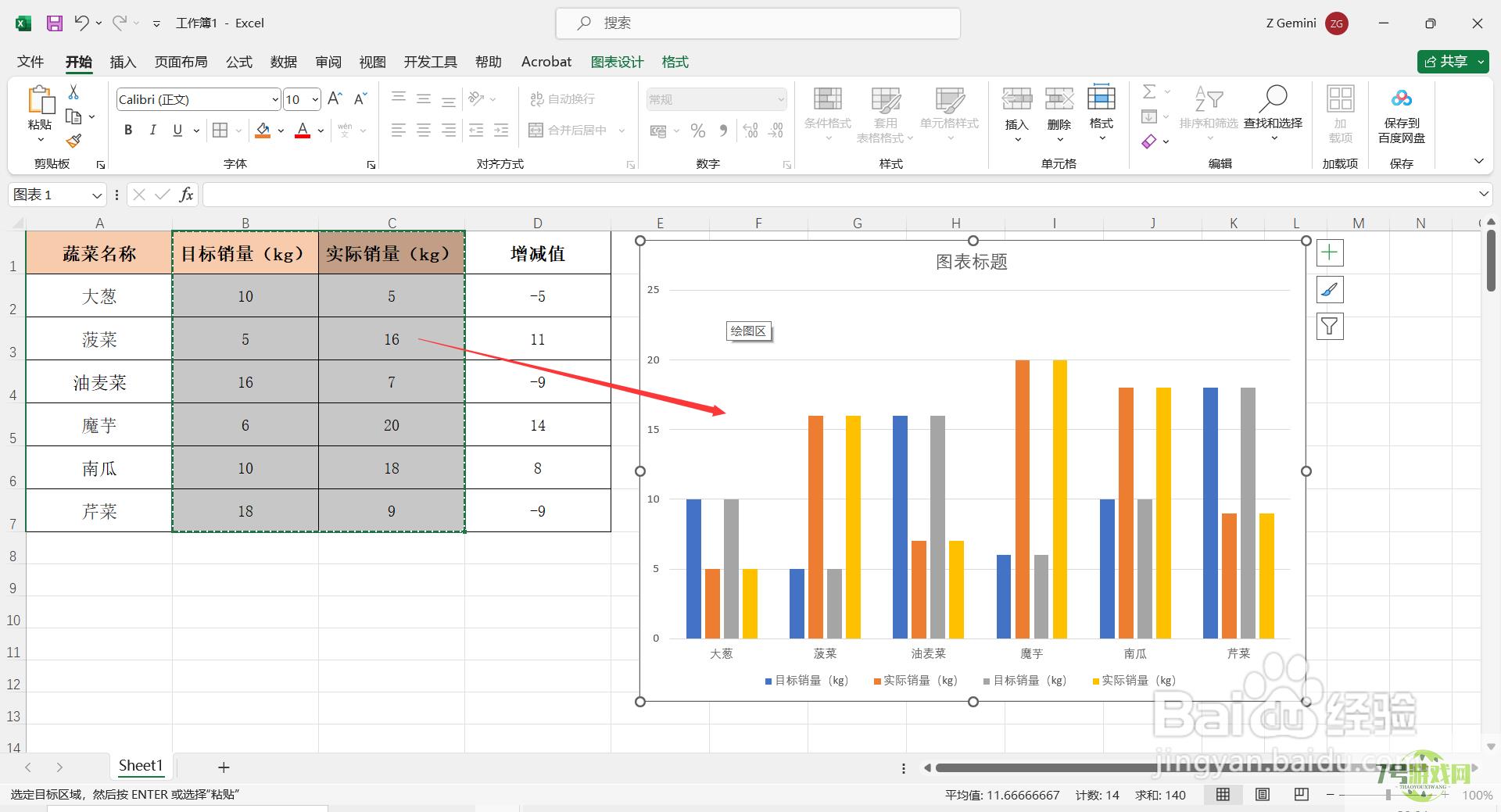This screenshot has height=812, width=1501.
Task: Click the cell Borders icon
Action: click(220, 131)
